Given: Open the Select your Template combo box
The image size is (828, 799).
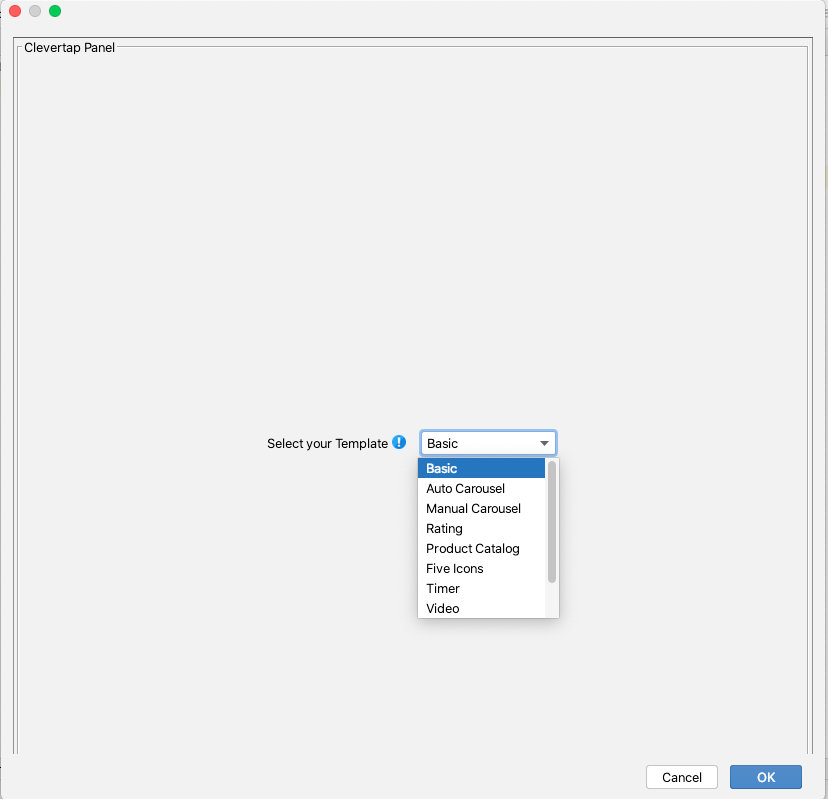Looking at the screenshot, I should [488, 443].
